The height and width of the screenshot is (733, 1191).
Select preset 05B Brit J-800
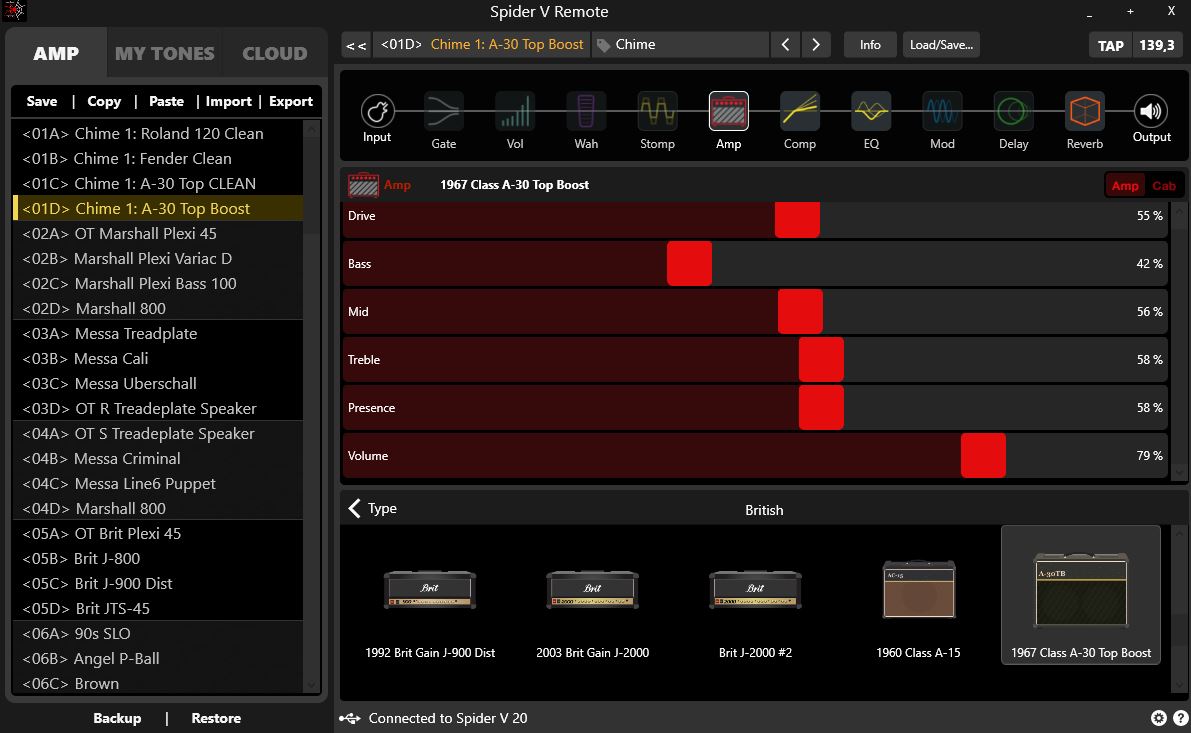coord(158,559)
